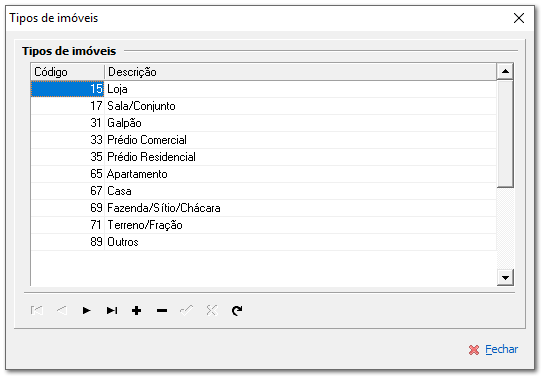The image size is (544, 379).
Task: Click the scrollbar down arrow
Action: pos(505,277)
